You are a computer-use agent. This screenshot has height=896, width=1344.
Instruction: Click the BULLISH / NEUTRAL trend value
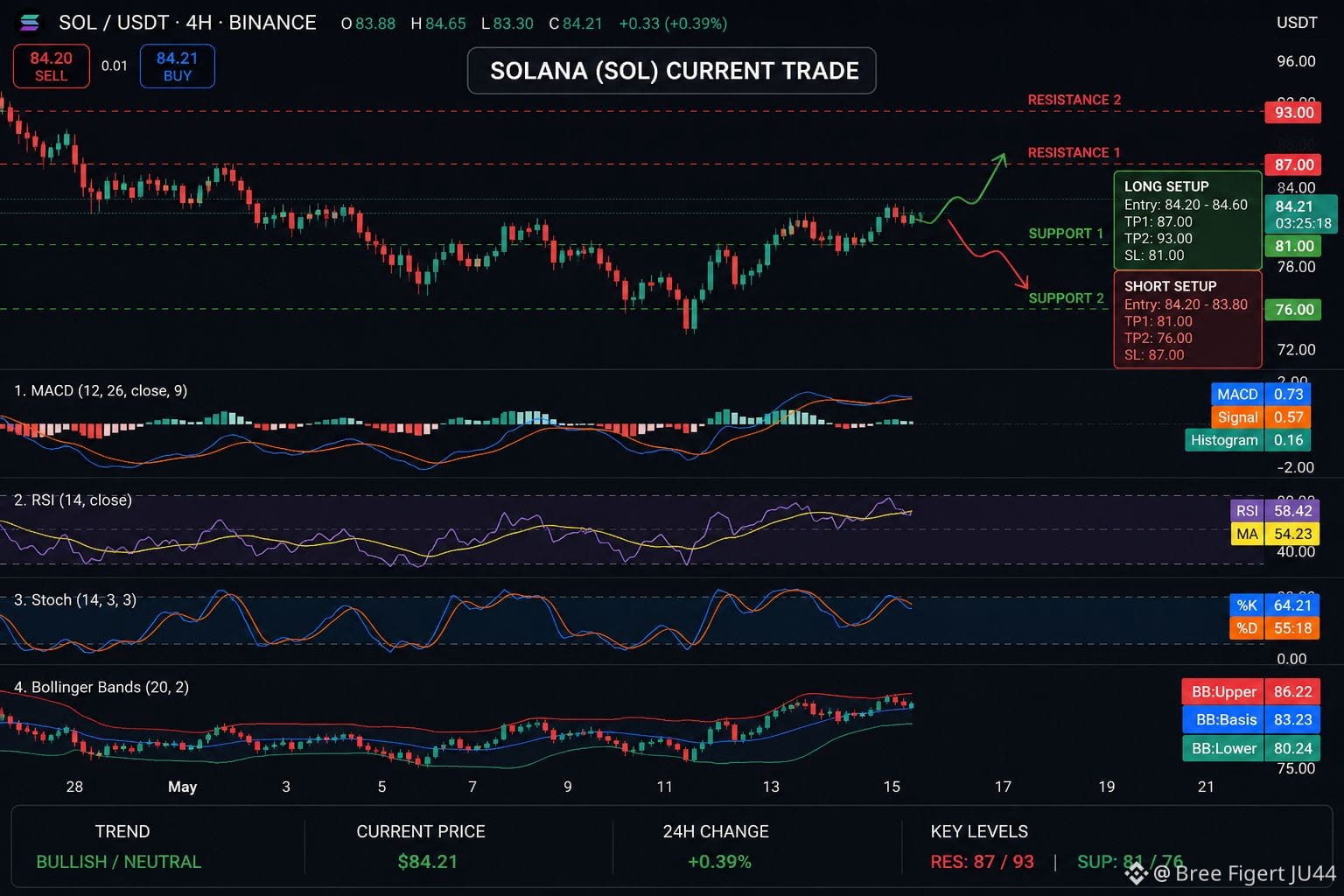119,862
